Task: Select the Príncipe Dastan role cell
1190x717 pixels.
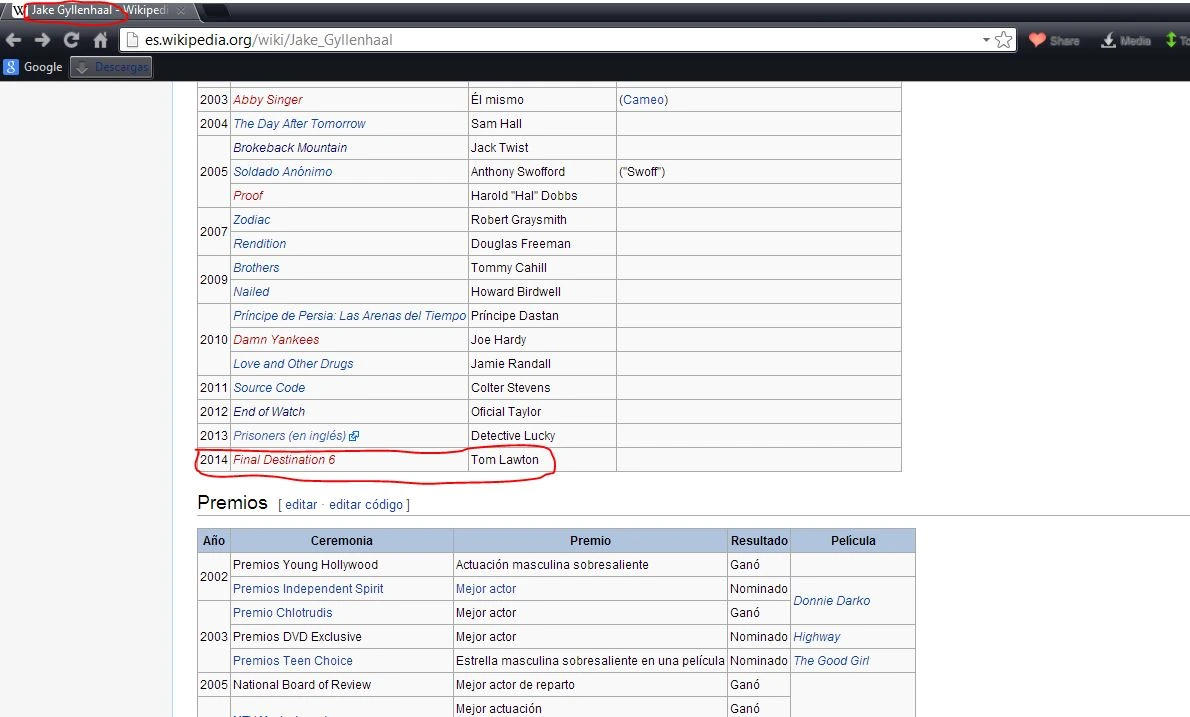Action: click(542, 316)
